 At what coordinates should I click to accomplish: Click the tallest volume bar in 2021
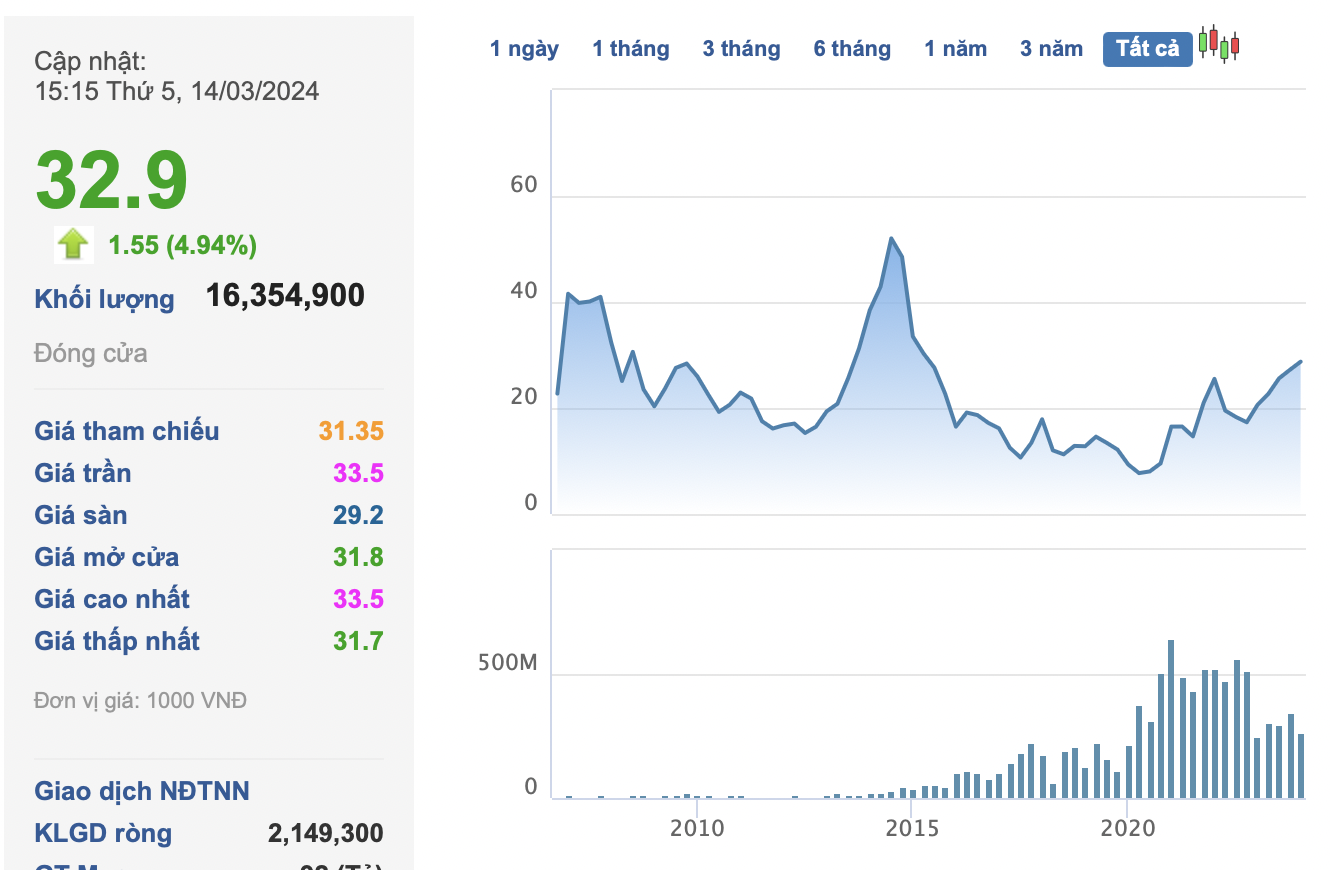pyautogui.click(x=1171, y=719)
